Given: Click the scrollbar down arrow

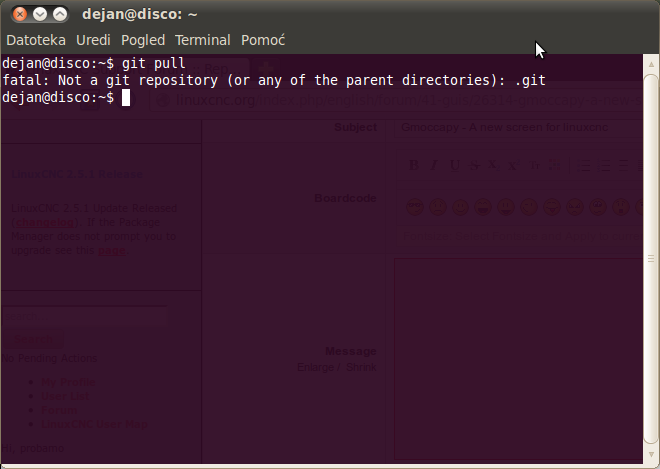Looking at the screenshot, I should click(x=651, y=454).
